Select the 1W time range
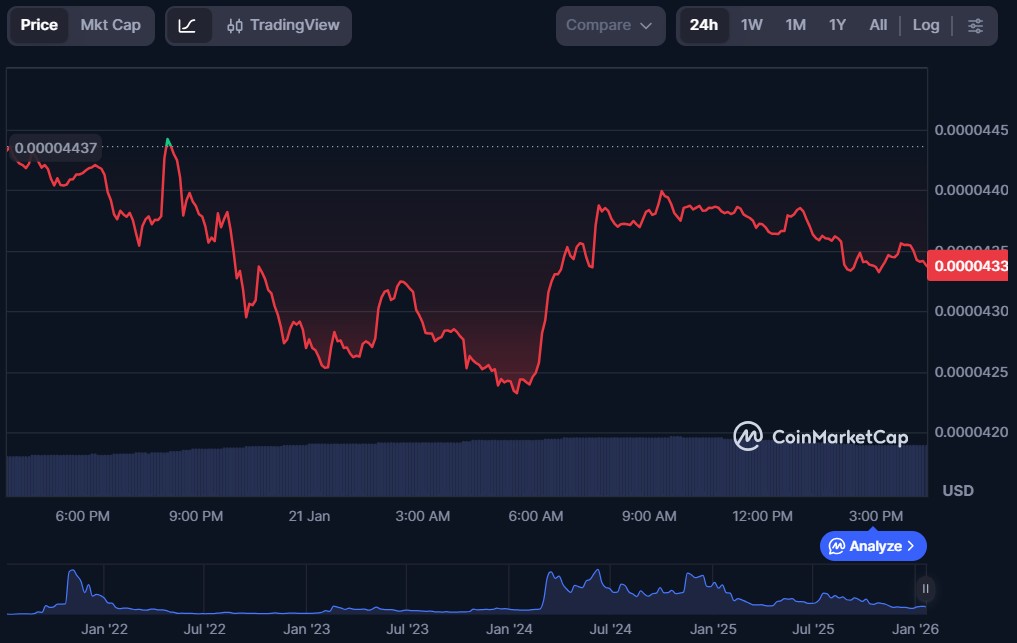 (752, 25)
